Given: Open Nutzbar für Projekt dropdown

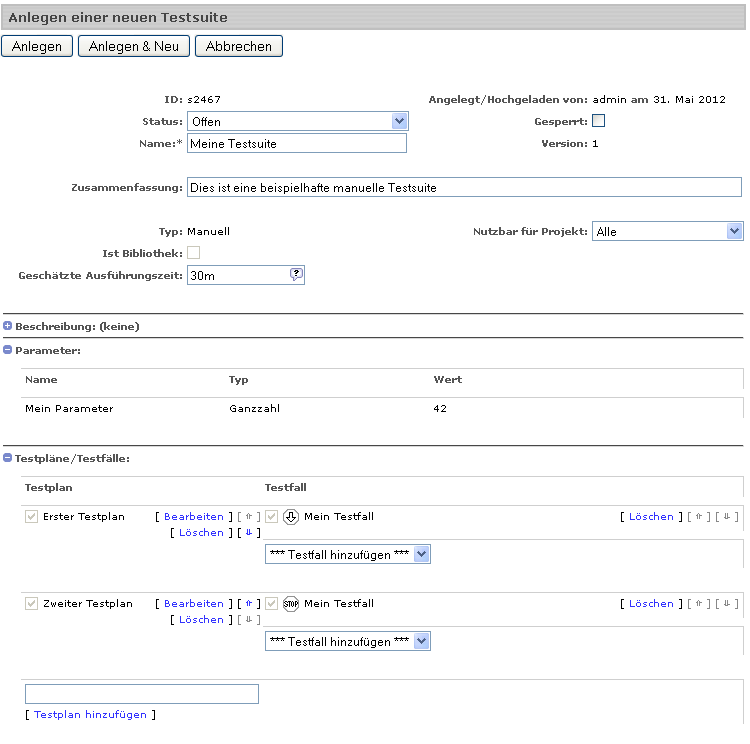Looking at the screenshot, I should coord(668,231).
